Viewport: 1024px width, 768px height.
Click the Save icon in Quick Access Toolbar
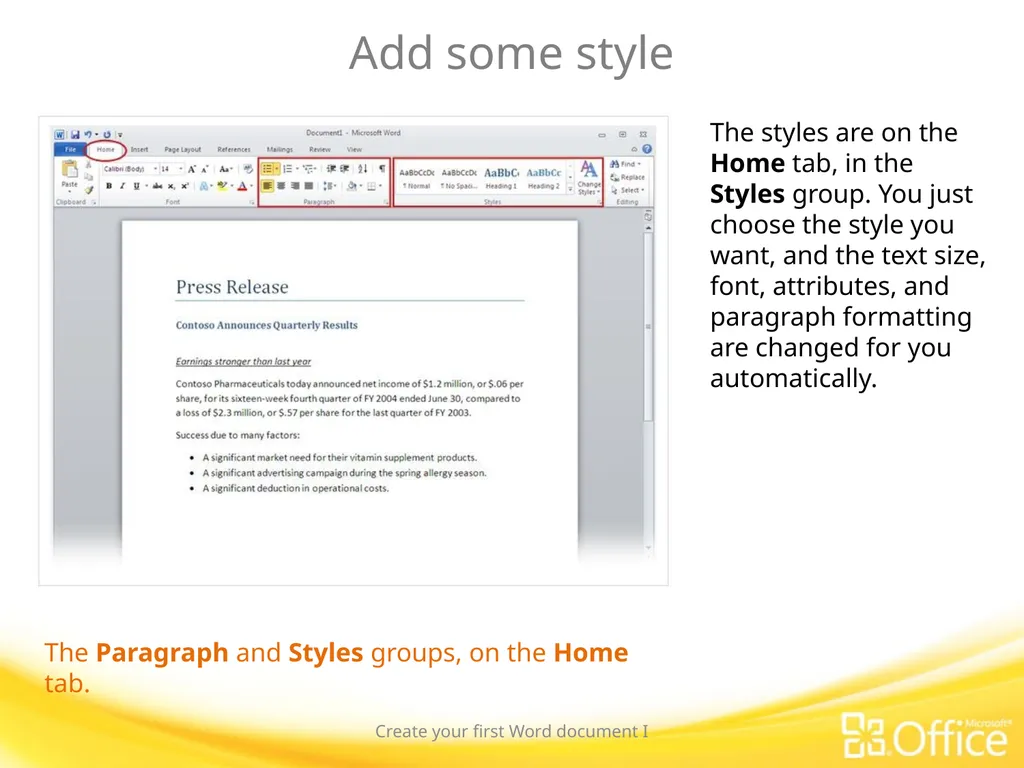point(75,135)
